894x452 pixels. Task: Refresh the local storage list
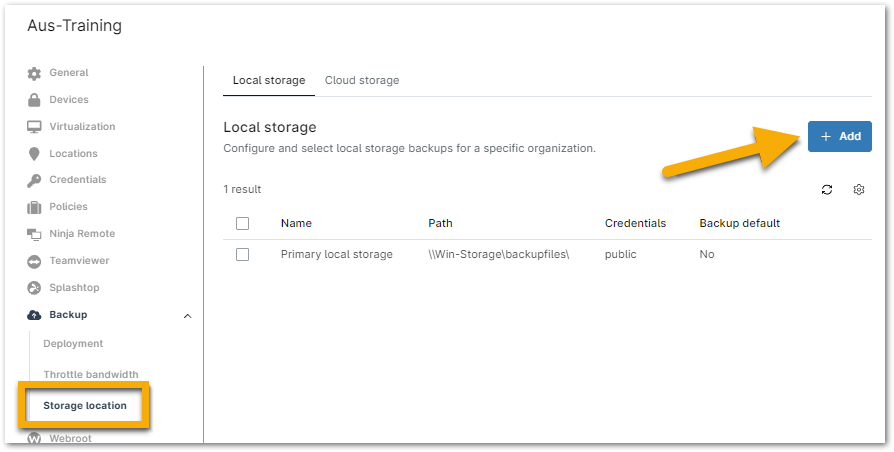point(827,190)
